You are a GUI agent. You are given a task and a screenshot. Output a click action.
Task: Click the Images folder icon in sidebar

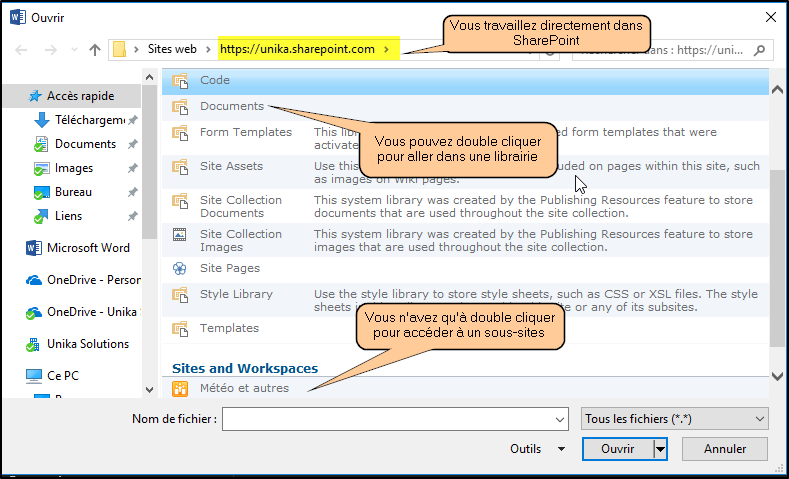41,169
